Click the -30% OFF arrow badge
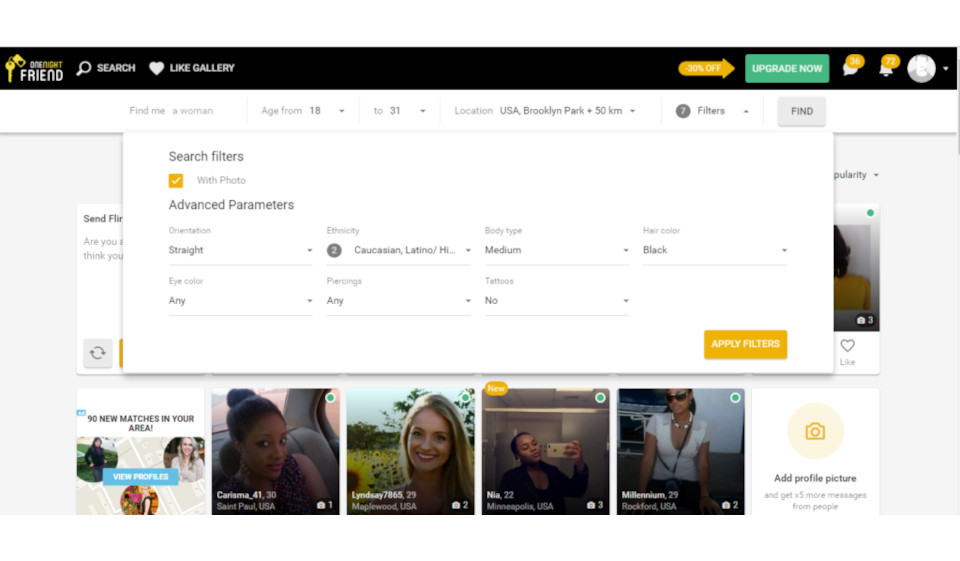The image size is (960, 561). [706, 69]
